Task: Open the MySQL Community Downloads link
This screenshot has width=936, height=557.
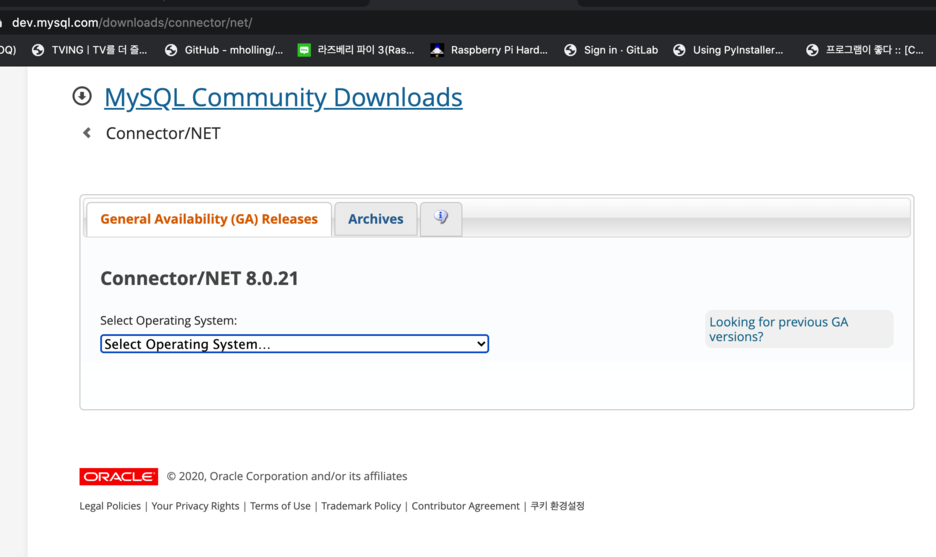Action: [283, 97]
